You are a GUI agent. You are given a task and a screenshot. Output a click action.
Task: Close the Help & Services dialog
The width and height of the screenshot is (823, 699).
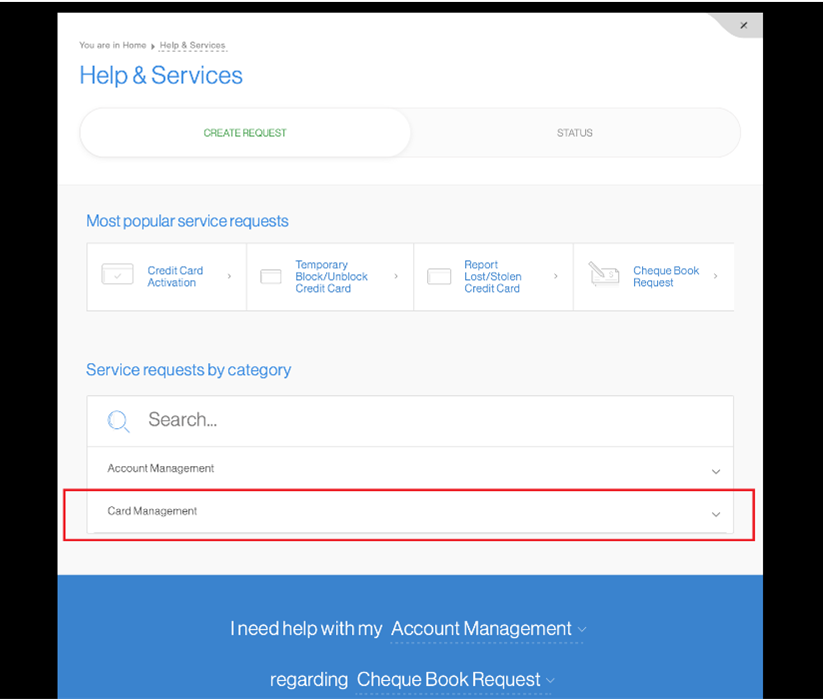(743, 25)
